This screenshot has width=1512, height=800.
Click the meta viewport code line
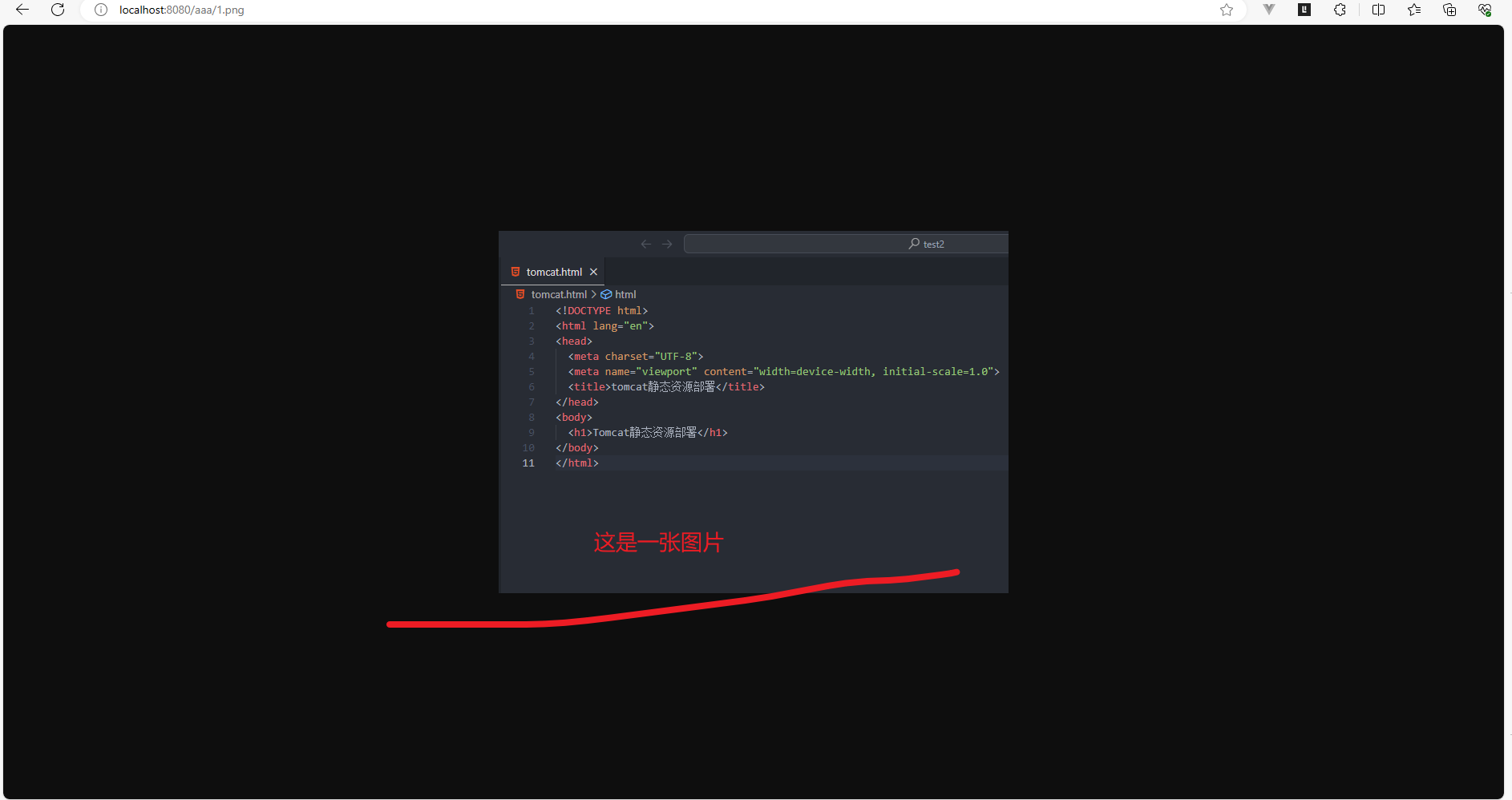pos(784,371)
